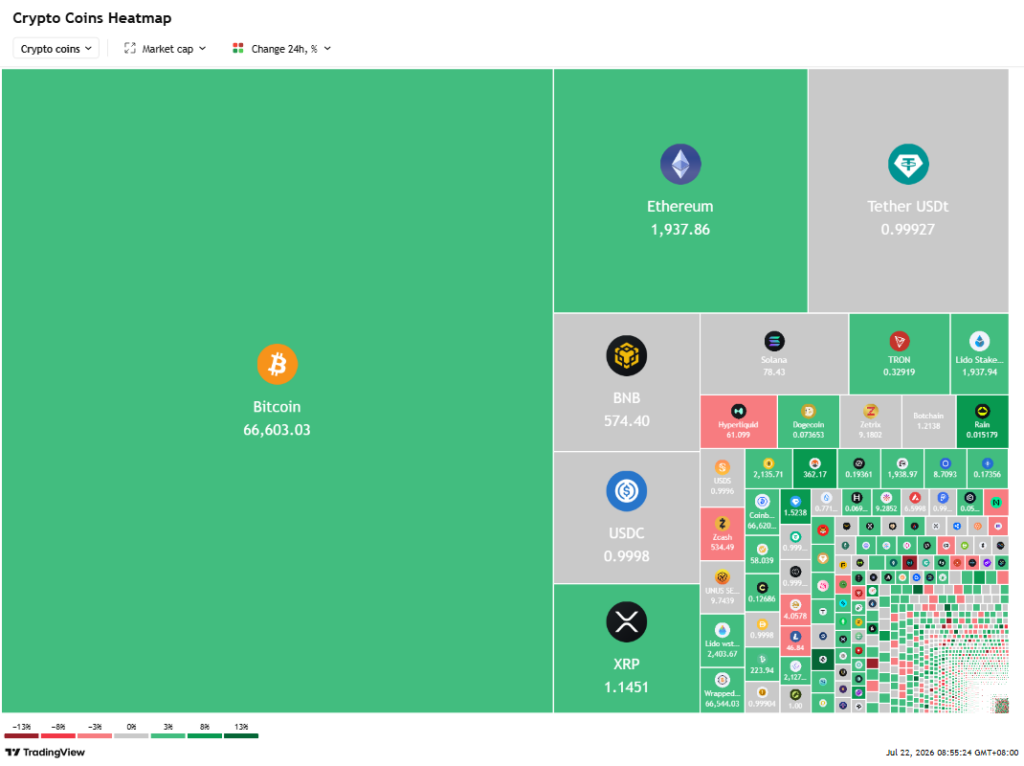Click the Jul 22, 2026 timestamp

952,752
